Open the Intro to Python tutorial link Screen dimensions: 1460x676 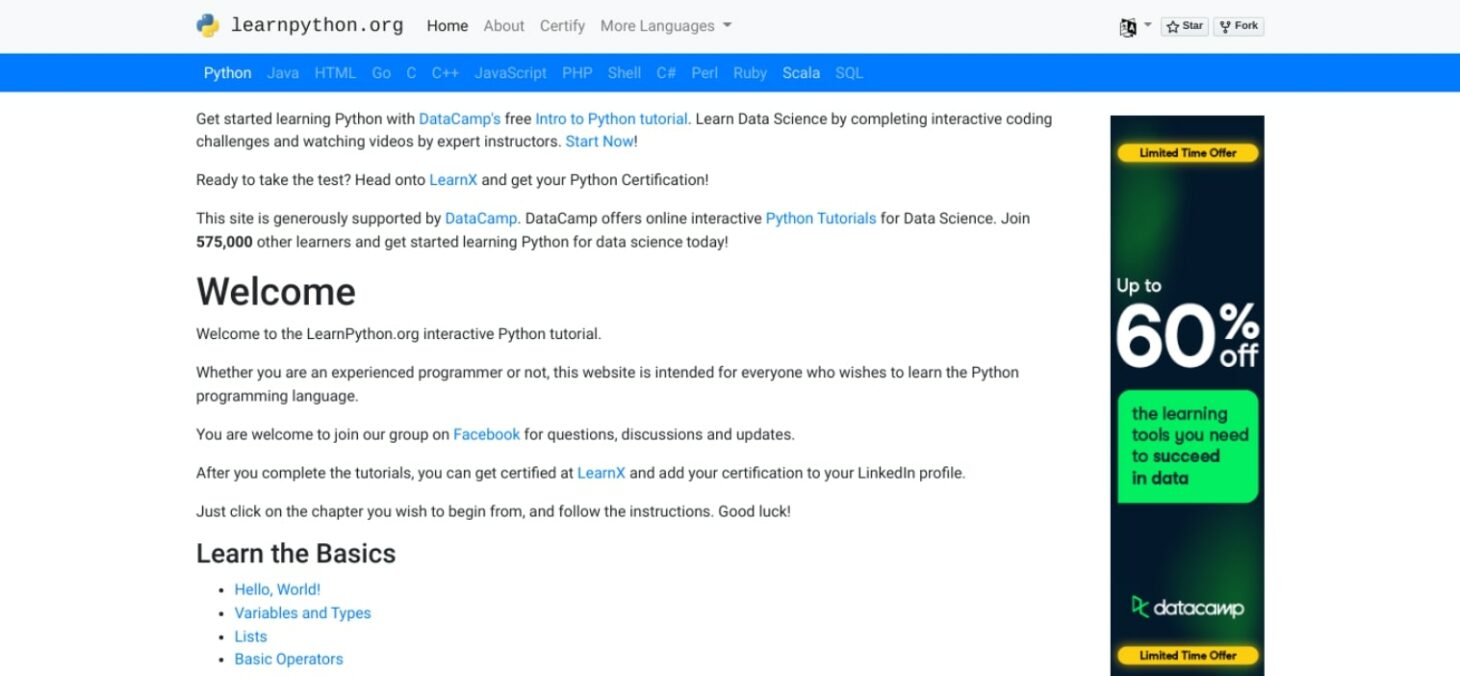coord(611,119)
